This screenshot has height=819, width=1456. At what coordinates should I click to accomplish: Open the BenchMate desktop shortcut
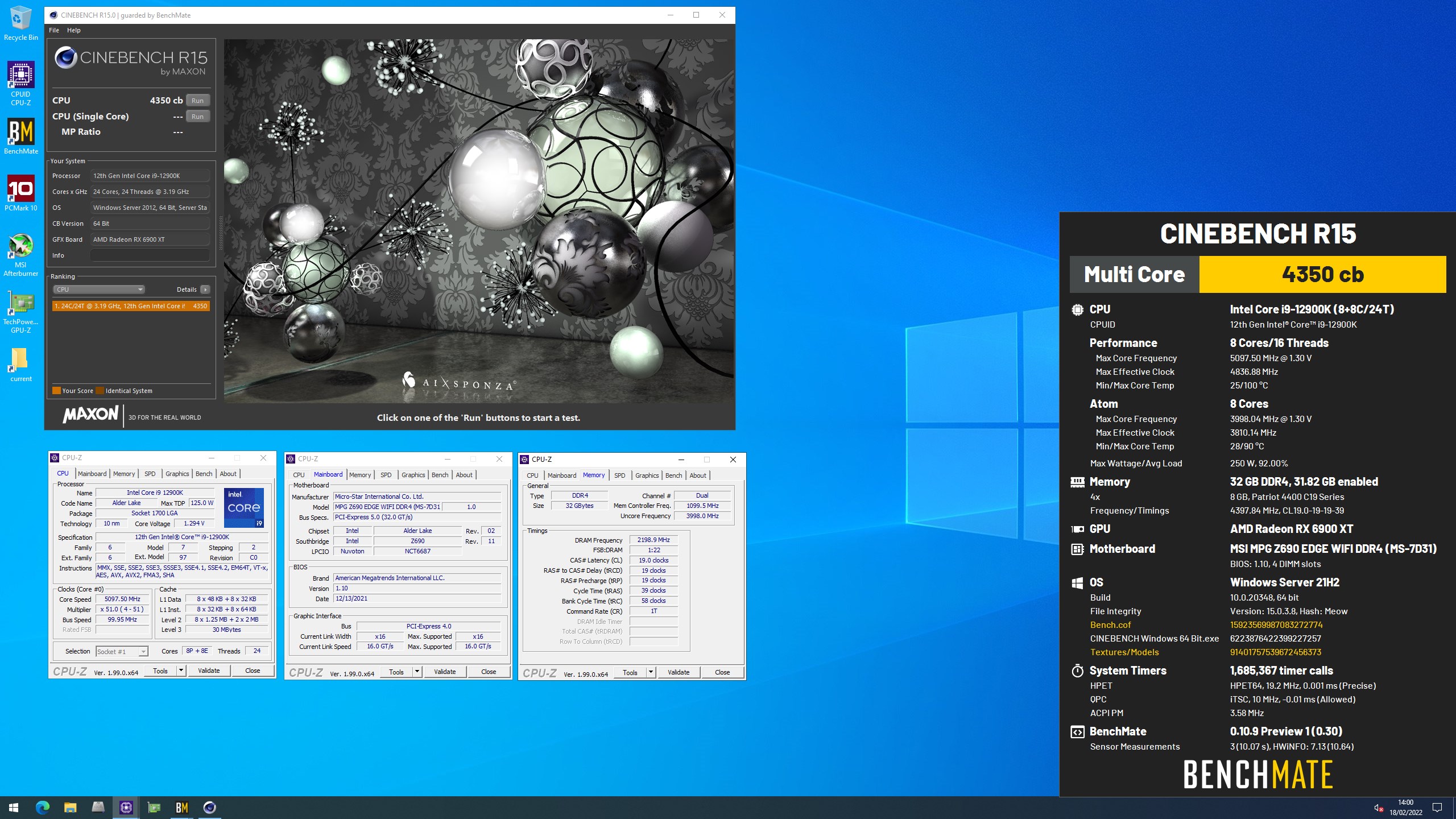[x=20, y=136]
